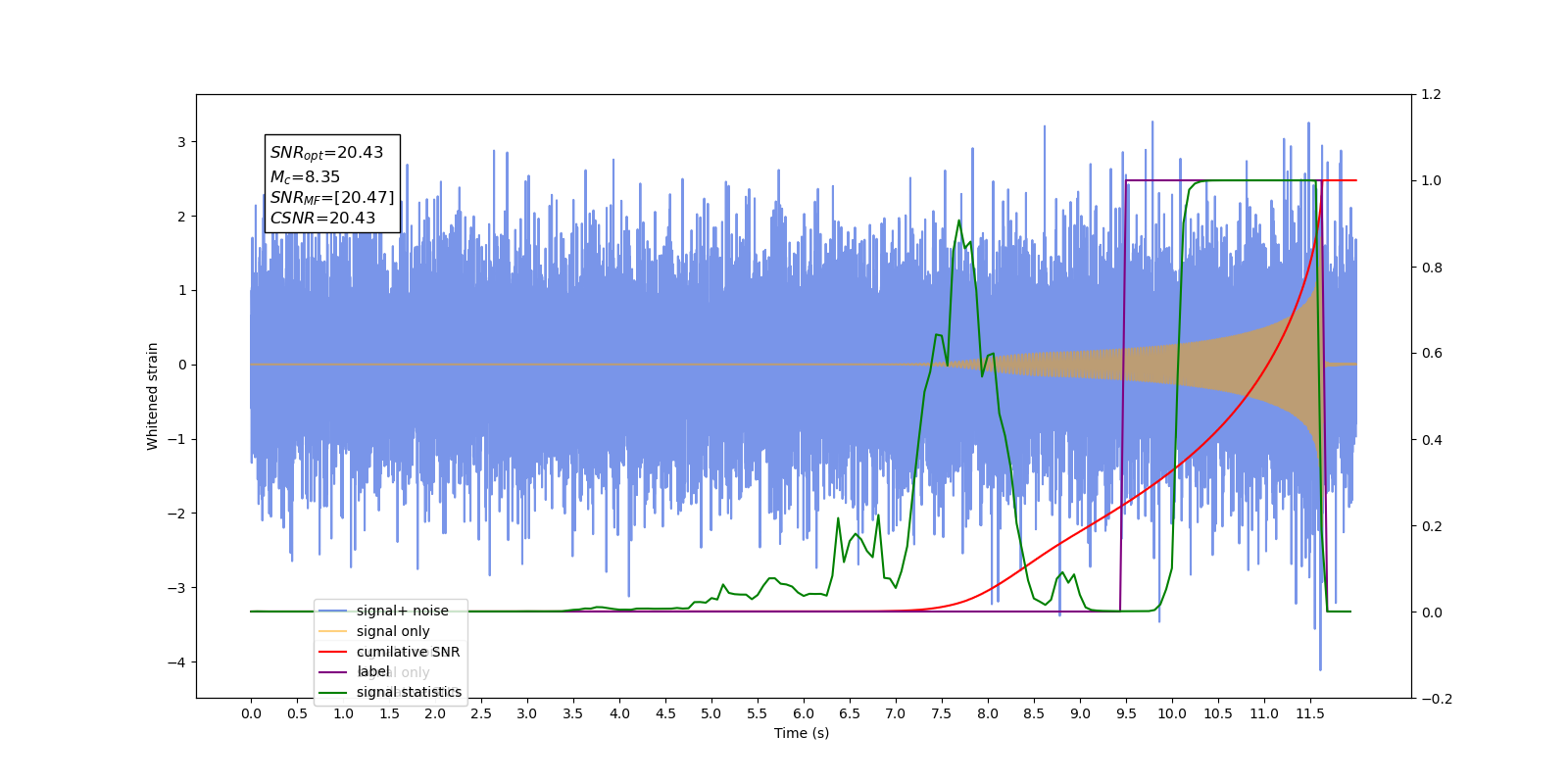This screenshot has width=1568, height=784.
Task: Click the −1 tick on Whitened strain axis
Action: (174, 439)
